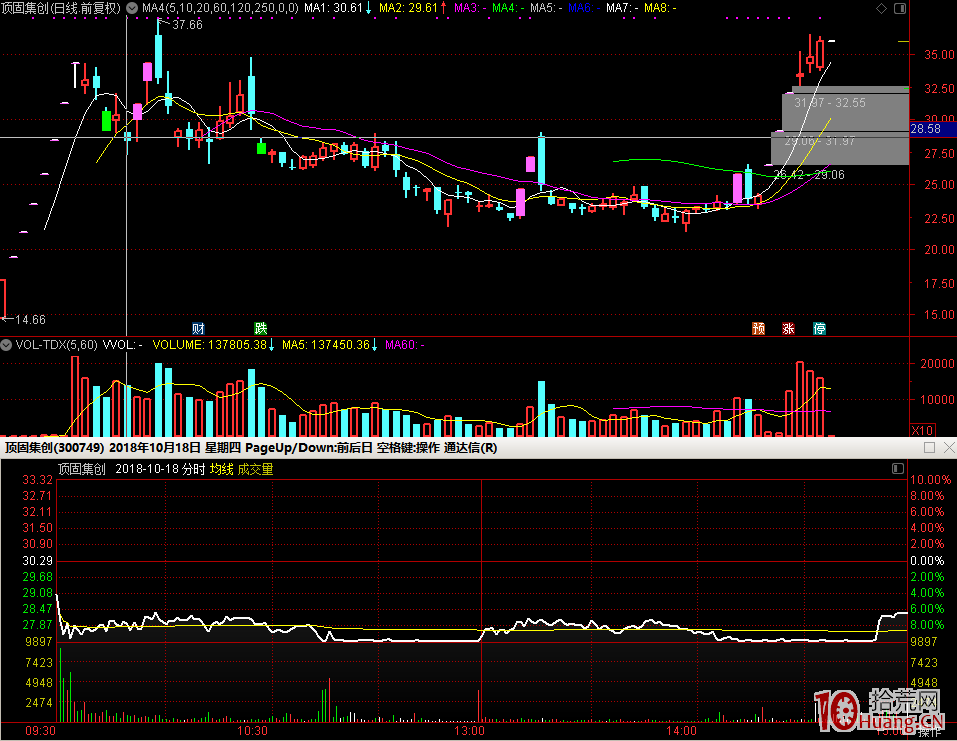
Task: Open the VOL-TDX indicator dropdown arrow
Action: [8, 345]
